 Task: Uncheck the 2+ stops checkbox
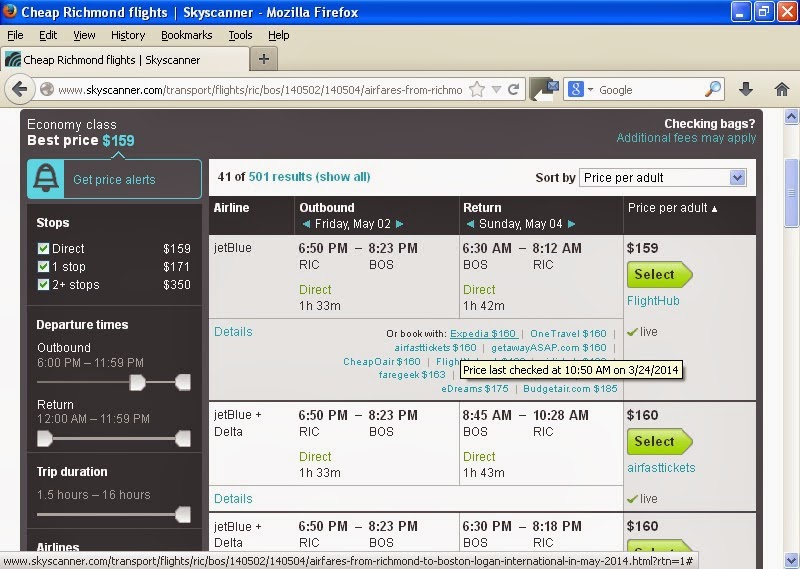[x=43, y=285]
